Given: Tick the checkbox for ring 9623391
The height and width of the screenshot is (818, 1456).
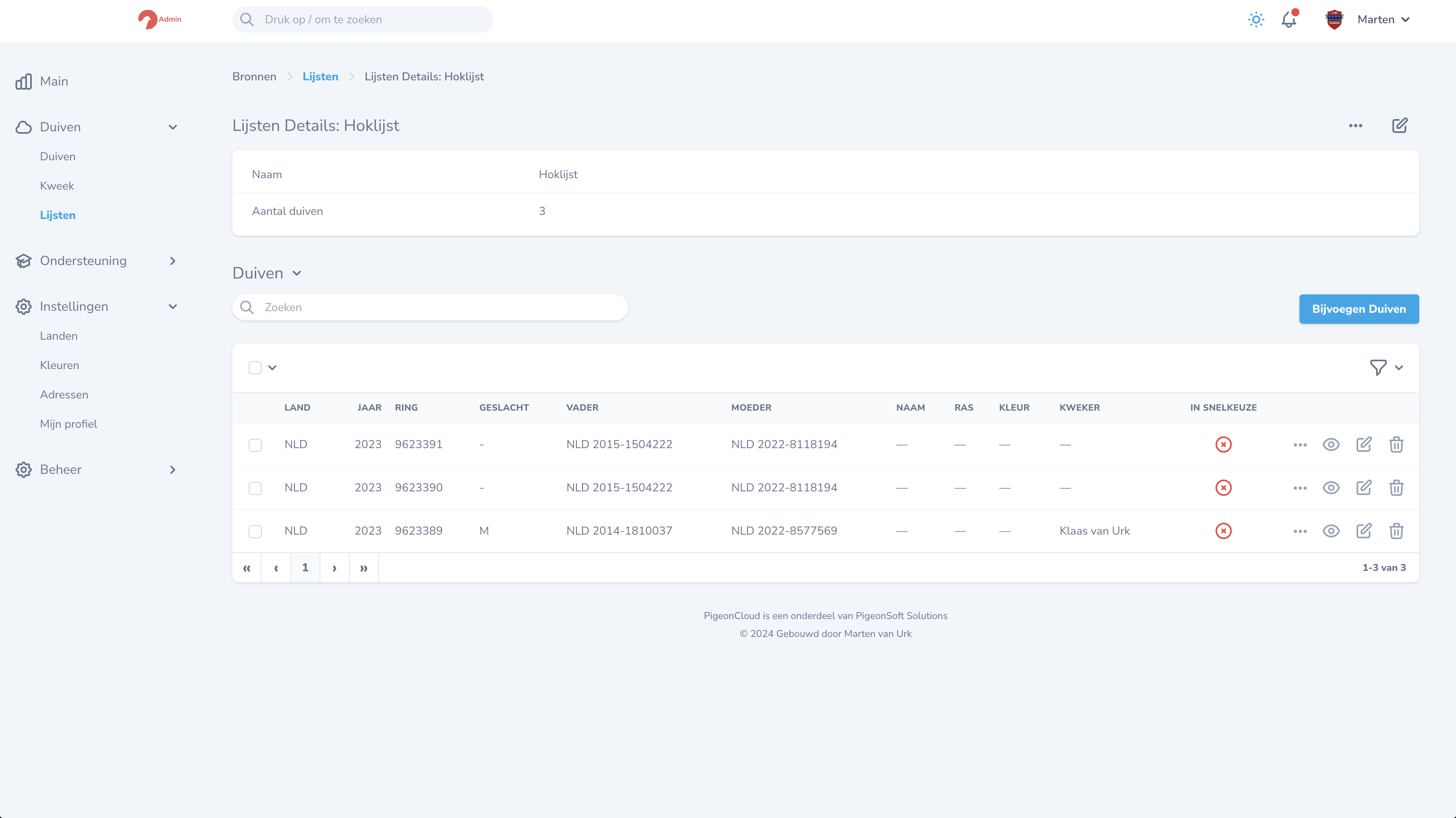Looking at the screenshot, I should [x=255, y=445].
